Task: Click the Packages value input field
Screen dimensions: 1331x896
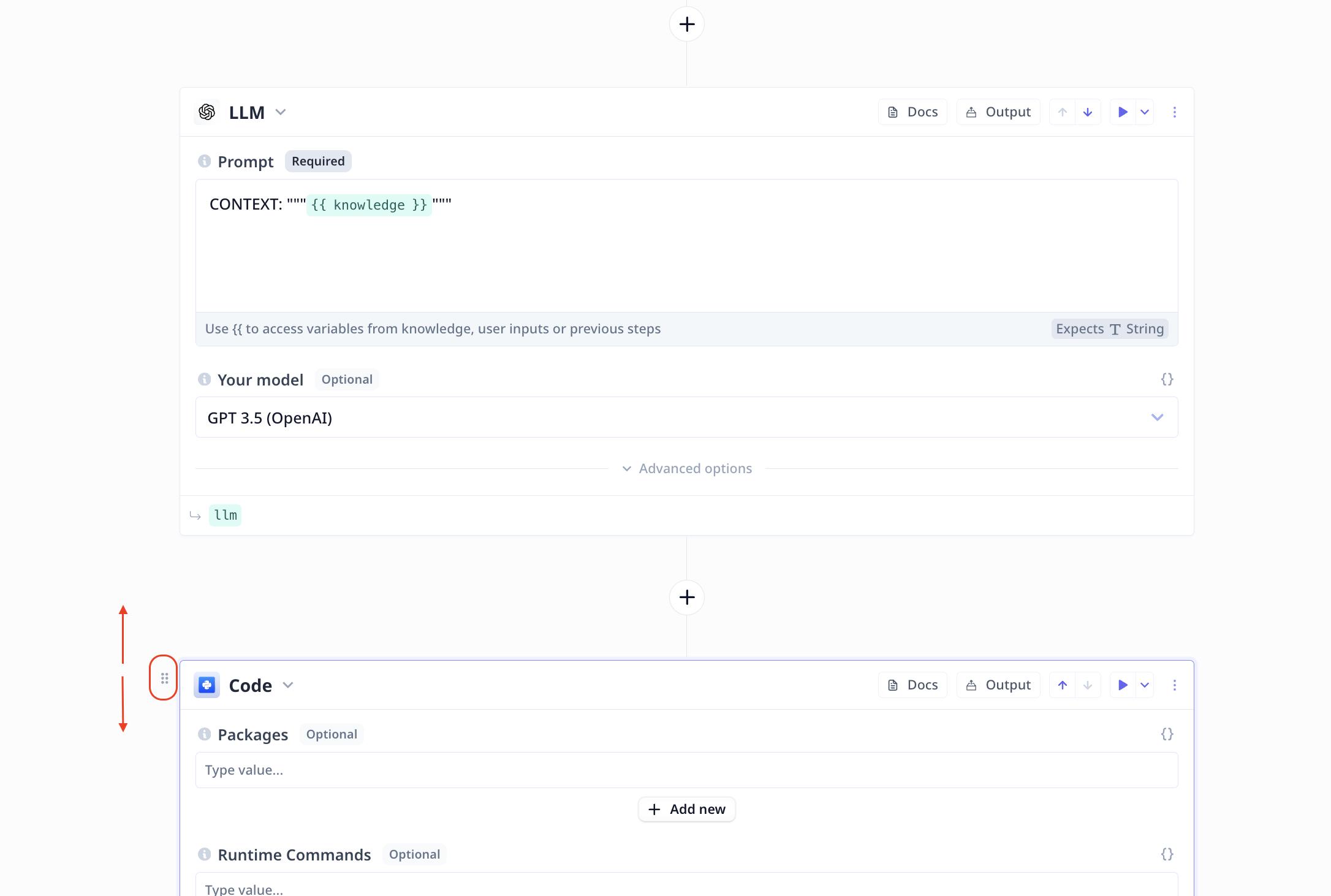Action: 686,770
